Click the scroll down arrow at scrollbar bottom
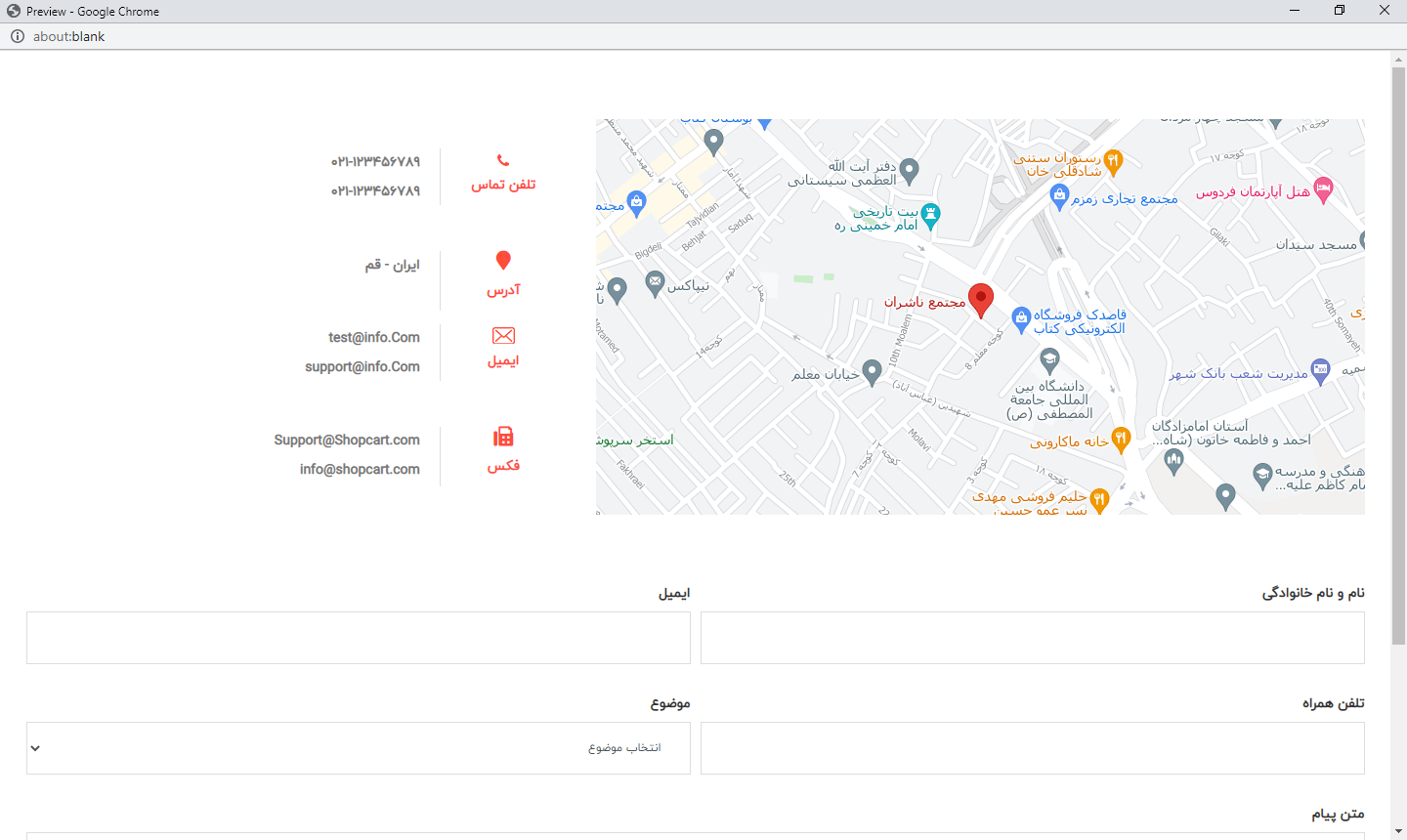The image size is (1407, 840). pos(1398,831)
